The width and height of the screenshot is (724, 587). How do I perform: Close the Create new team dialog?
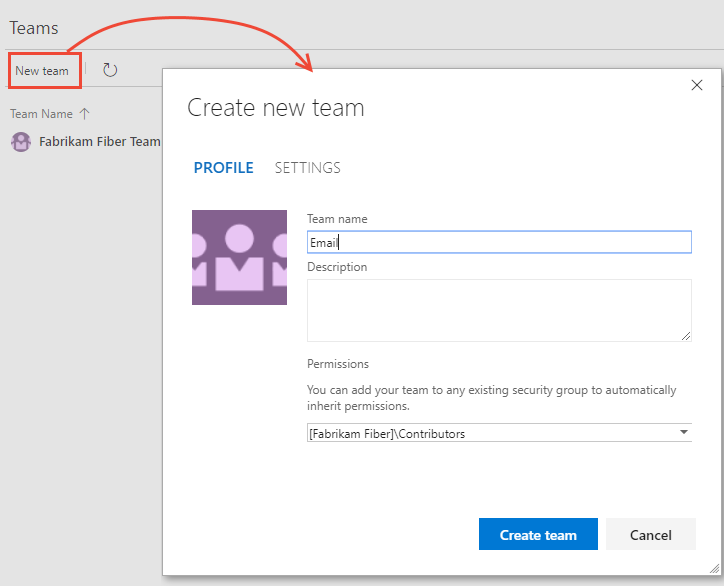[x=697, y=86]
